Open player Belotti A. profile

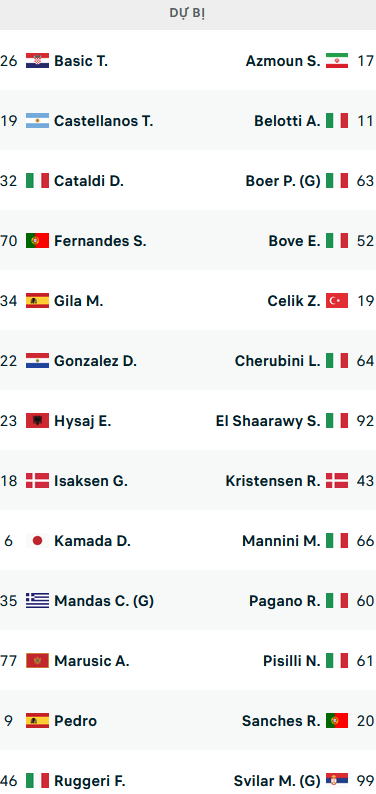pos(287,121)
